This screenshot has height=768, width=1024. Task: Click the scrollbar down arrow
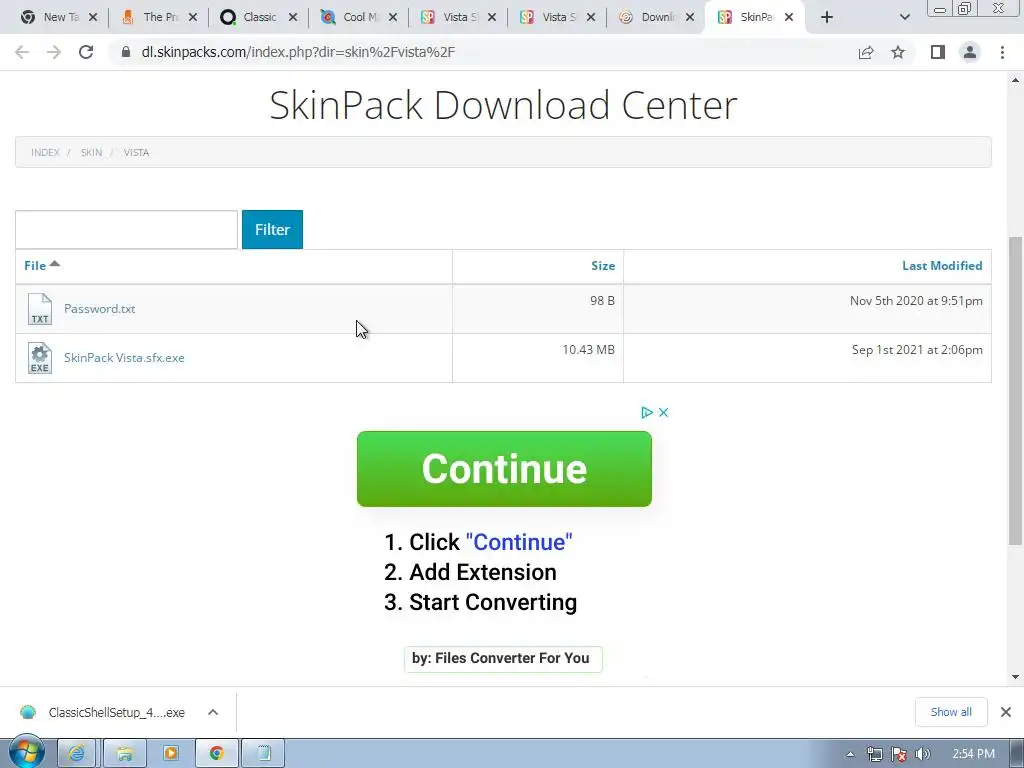(x=1015, y=677)
